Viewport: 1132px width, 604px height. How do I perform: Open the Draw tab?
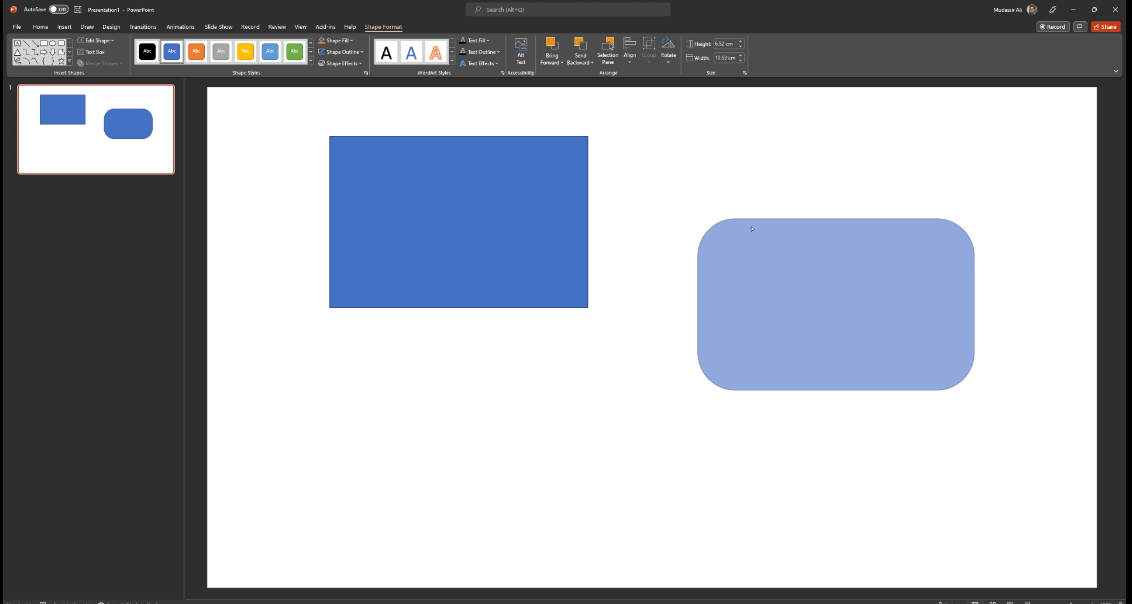[87, 27]
